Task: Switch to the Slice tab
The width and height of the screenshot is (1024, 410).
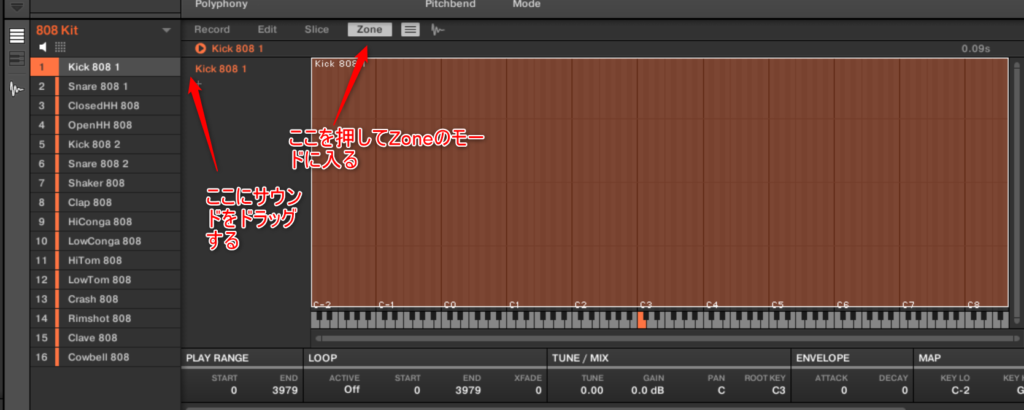Action: tap(316, 30)
